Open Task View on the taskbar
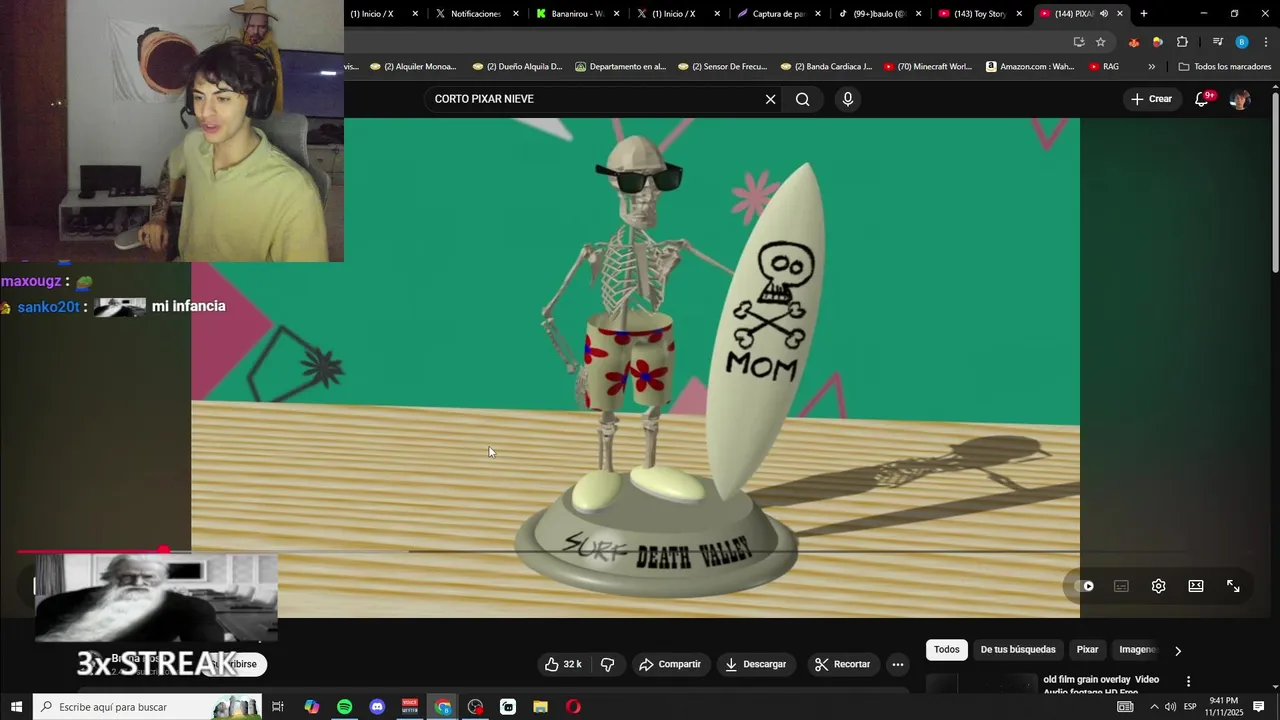The image size is (1280, 720). click(278, 707)
